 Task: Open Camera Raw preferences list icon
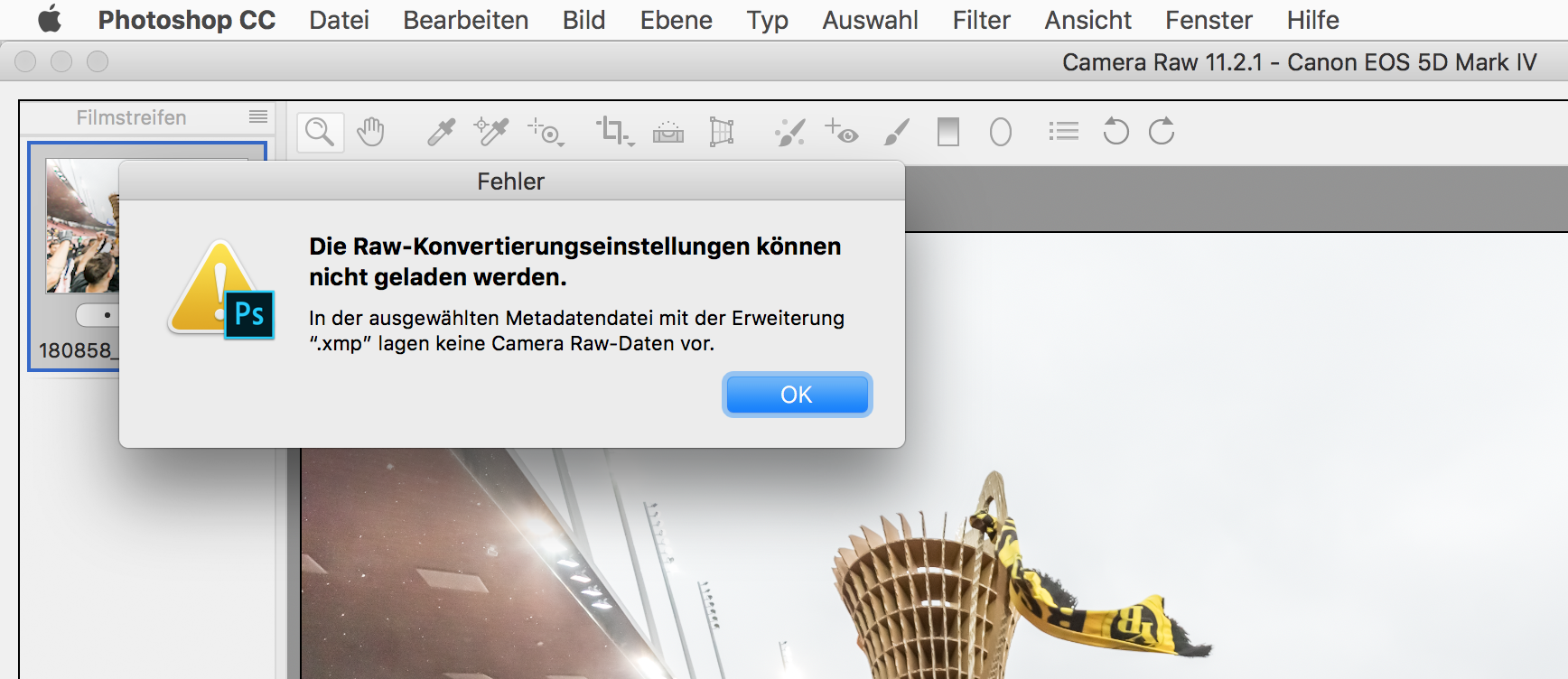(1063, 132)
